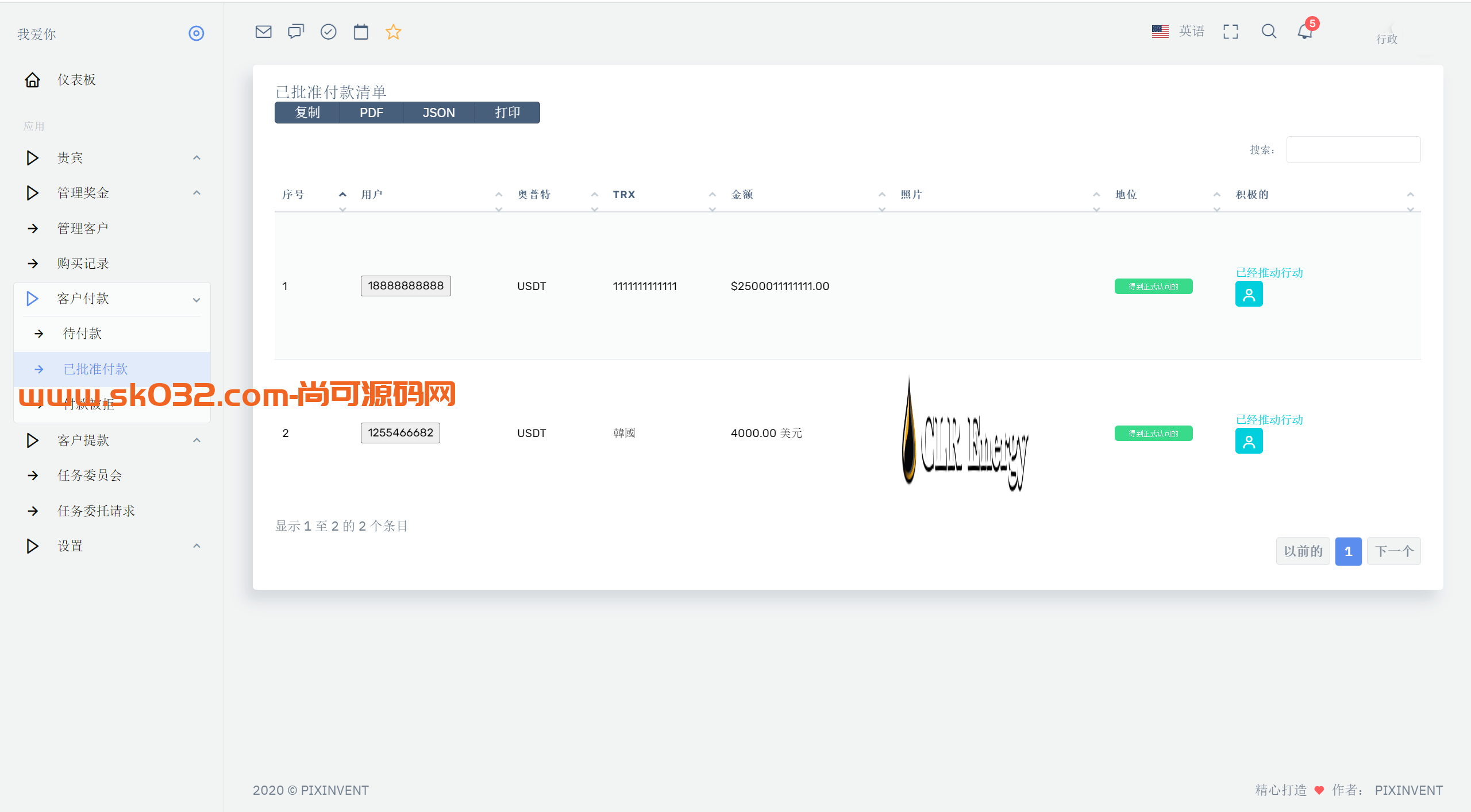Click the 购买记录 arrow icon
Screen dimensions: 1471x812
[33, 264]
